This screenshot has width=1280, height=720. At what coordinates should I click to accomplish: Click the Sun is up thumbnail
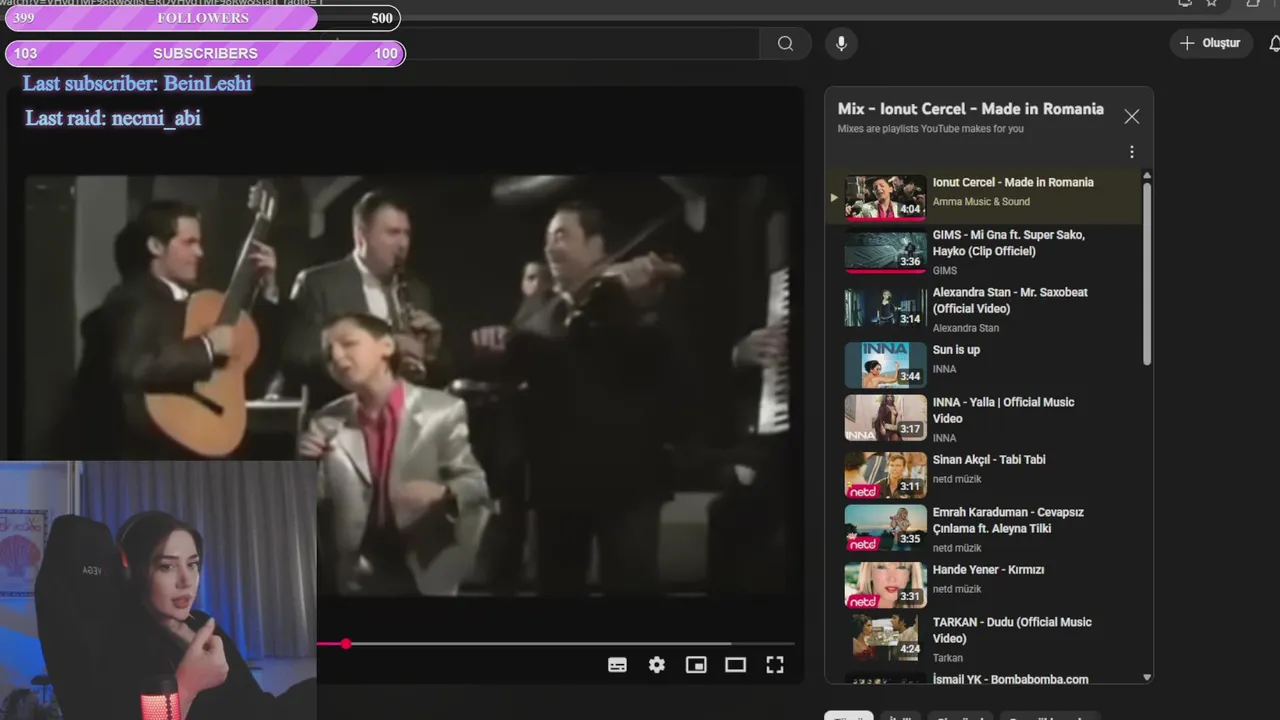tap(885, 364)
